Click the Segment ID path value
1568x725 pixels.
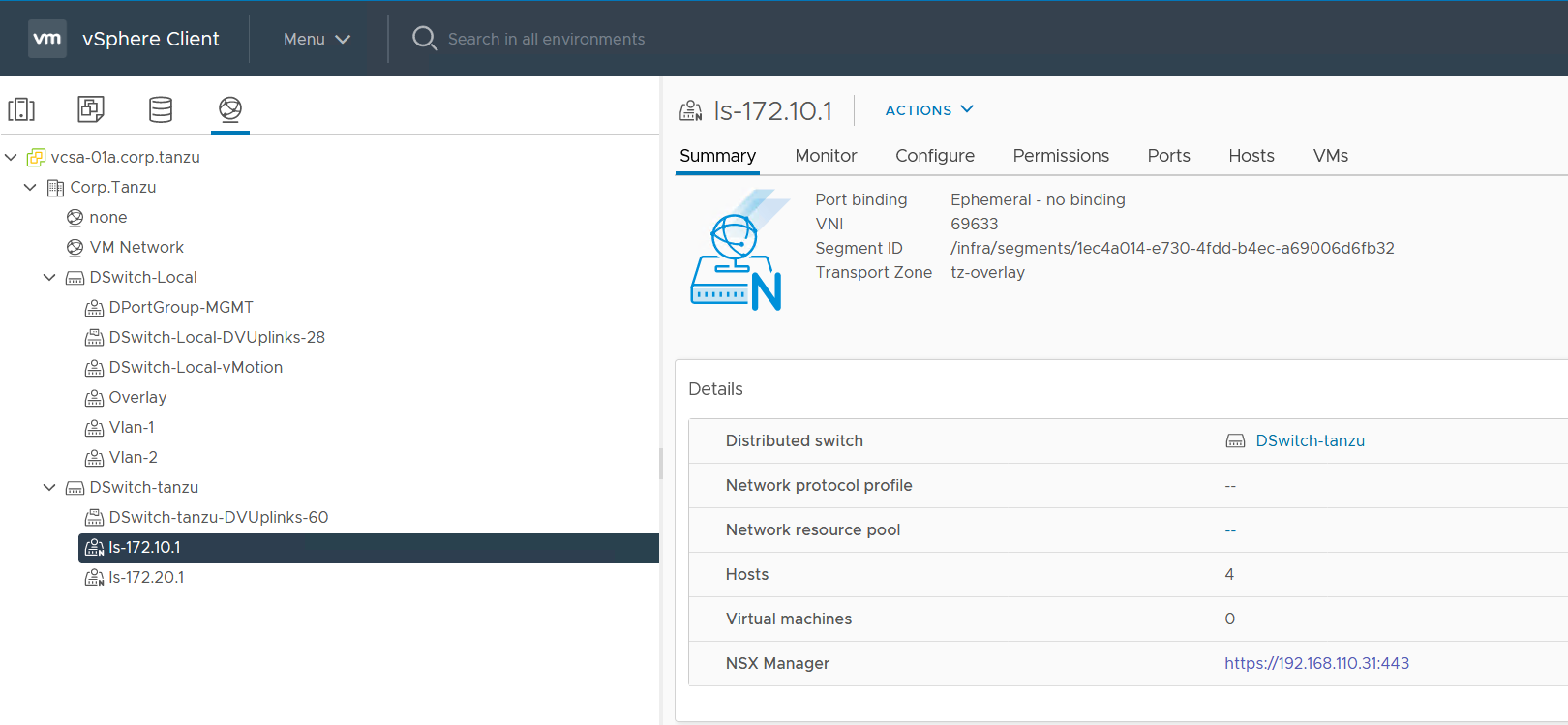click(1172, 248)
